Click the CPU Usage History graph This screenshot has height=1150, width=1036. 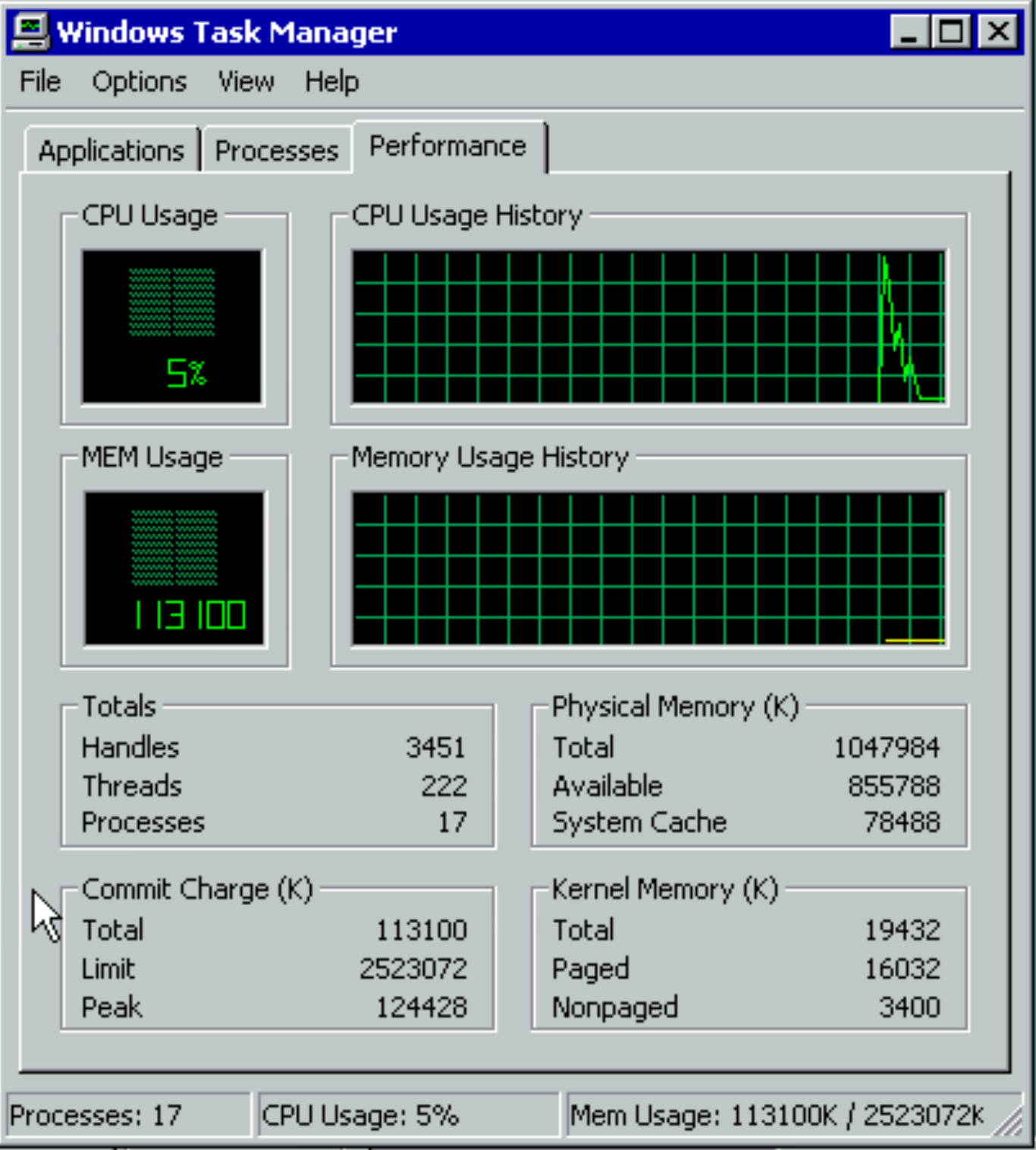[x=648, y=326]
